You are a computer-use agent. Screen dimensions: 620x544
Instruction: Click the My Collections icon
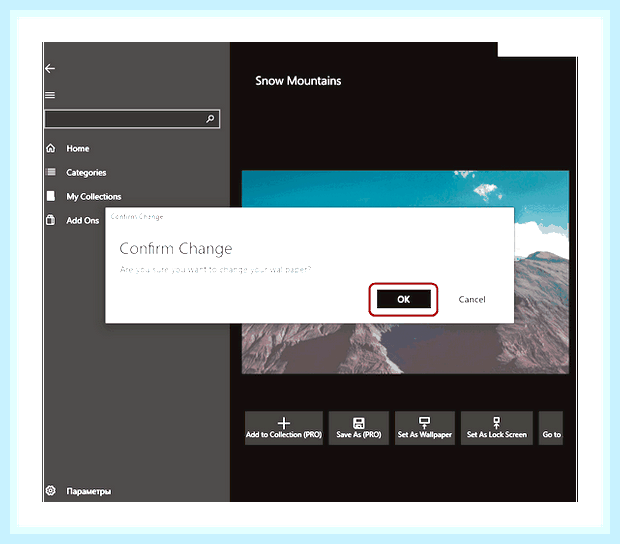coord(51,196)
